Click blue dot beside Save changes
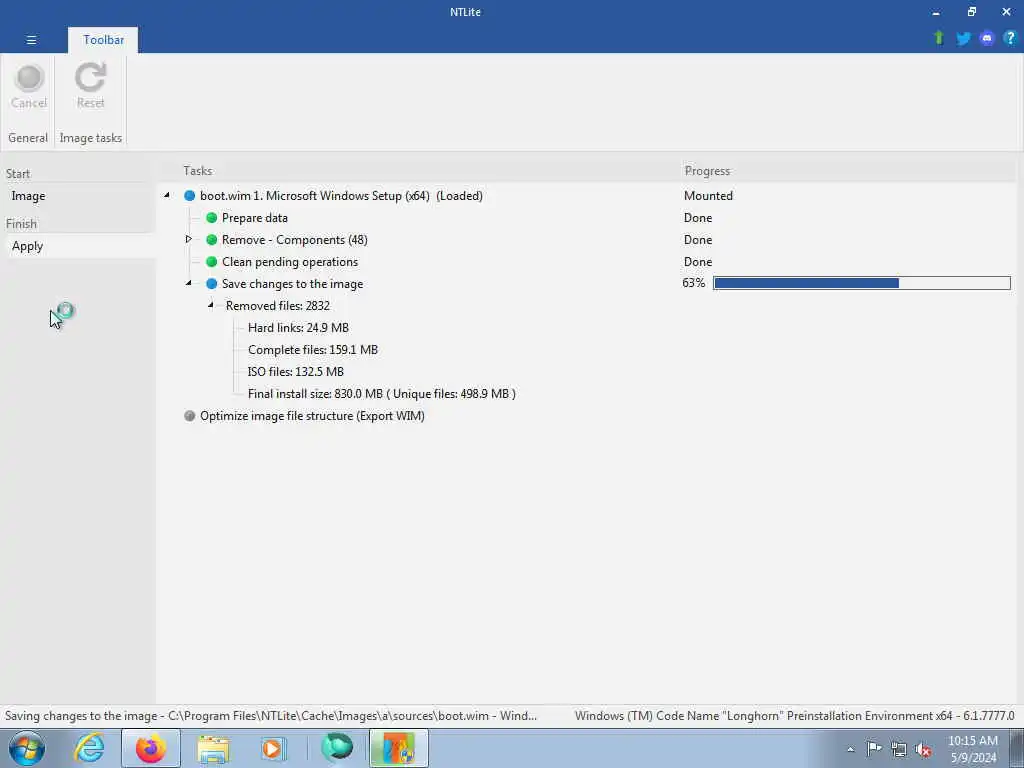1024x768 pixels. click(212, 284)
